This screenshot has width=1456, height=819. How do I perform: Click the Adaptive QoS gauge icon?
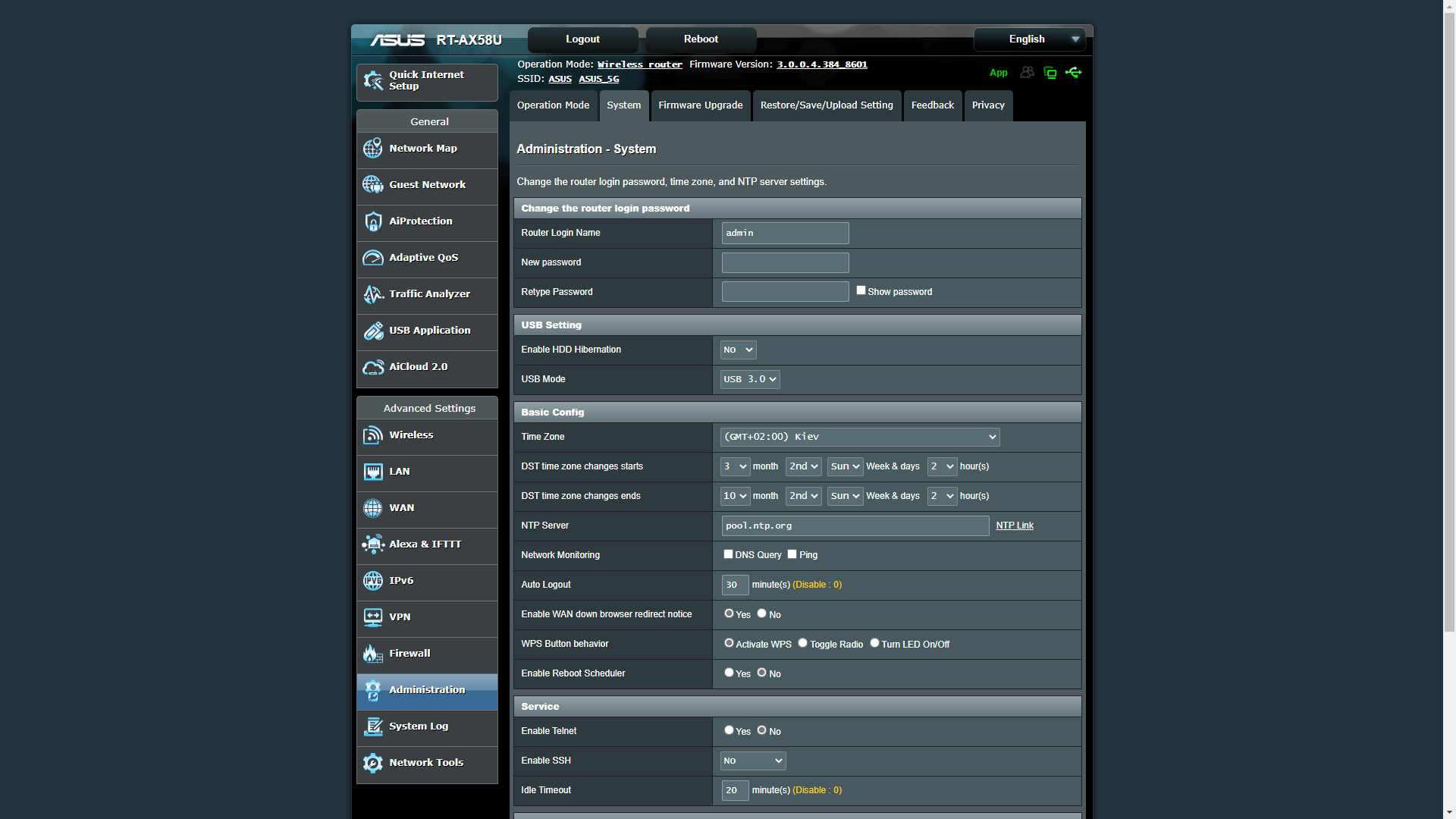point(372,258)
